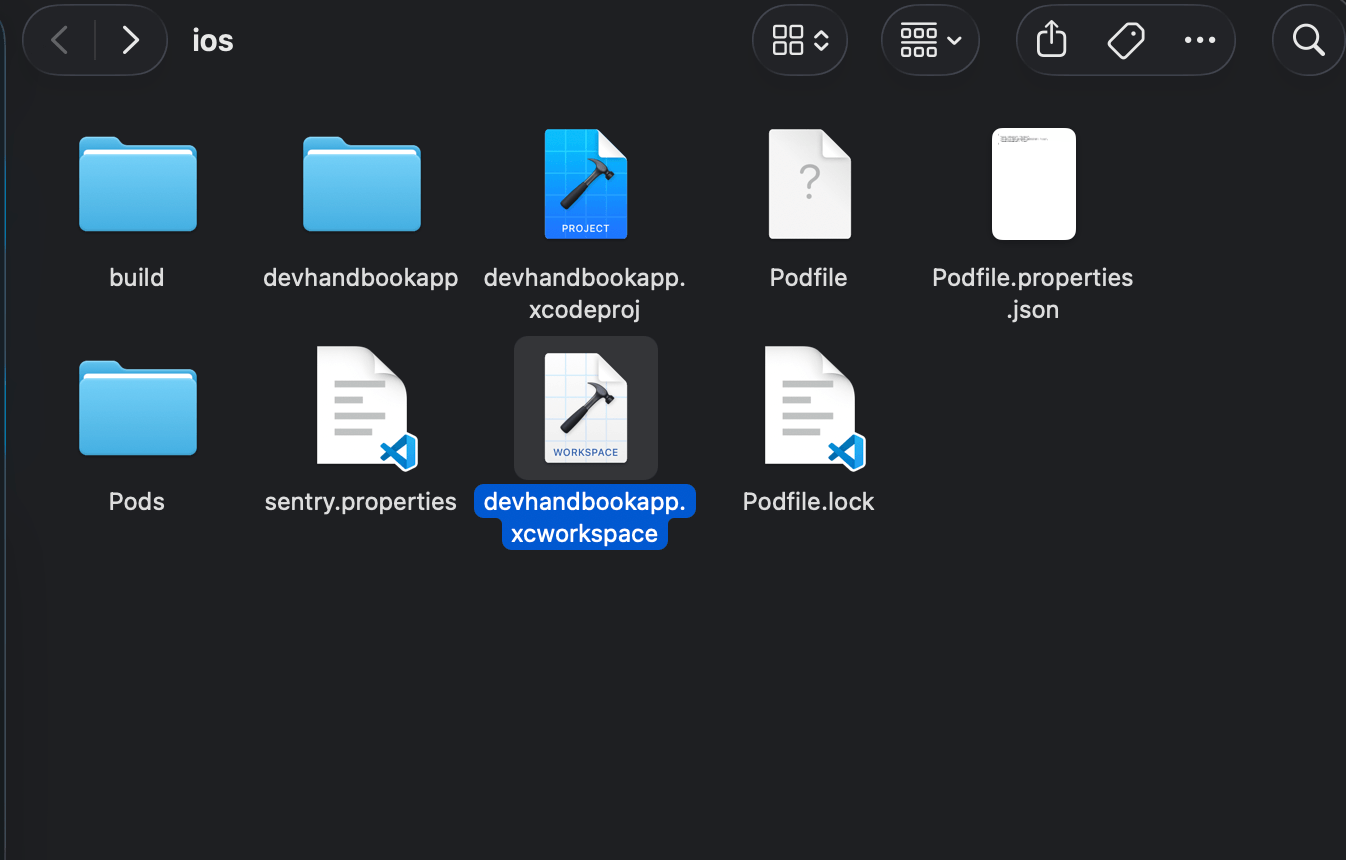Image resolution: width=1346 pixels, height=860 pixels.
Task: Click the ios folder title in the toolbar
Action: 212,40
